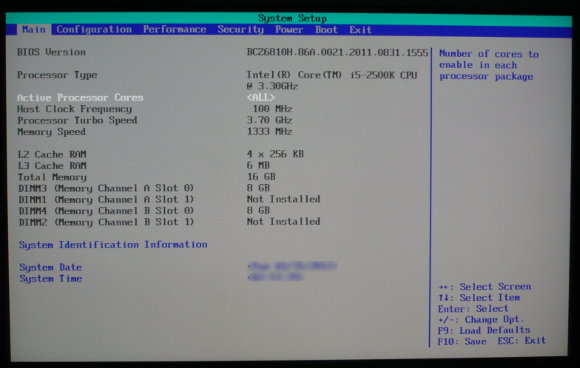Click the Select Screen key hint

click(x=485, y=287)
